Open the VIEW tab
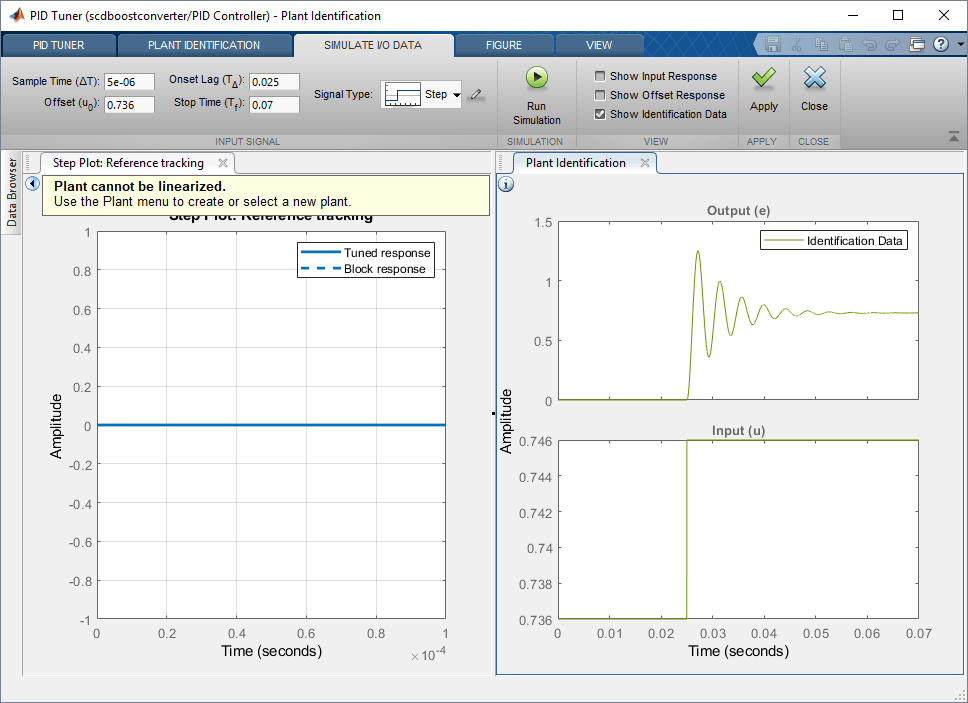This screenshot has height=703, width=968. click(599, 45)
